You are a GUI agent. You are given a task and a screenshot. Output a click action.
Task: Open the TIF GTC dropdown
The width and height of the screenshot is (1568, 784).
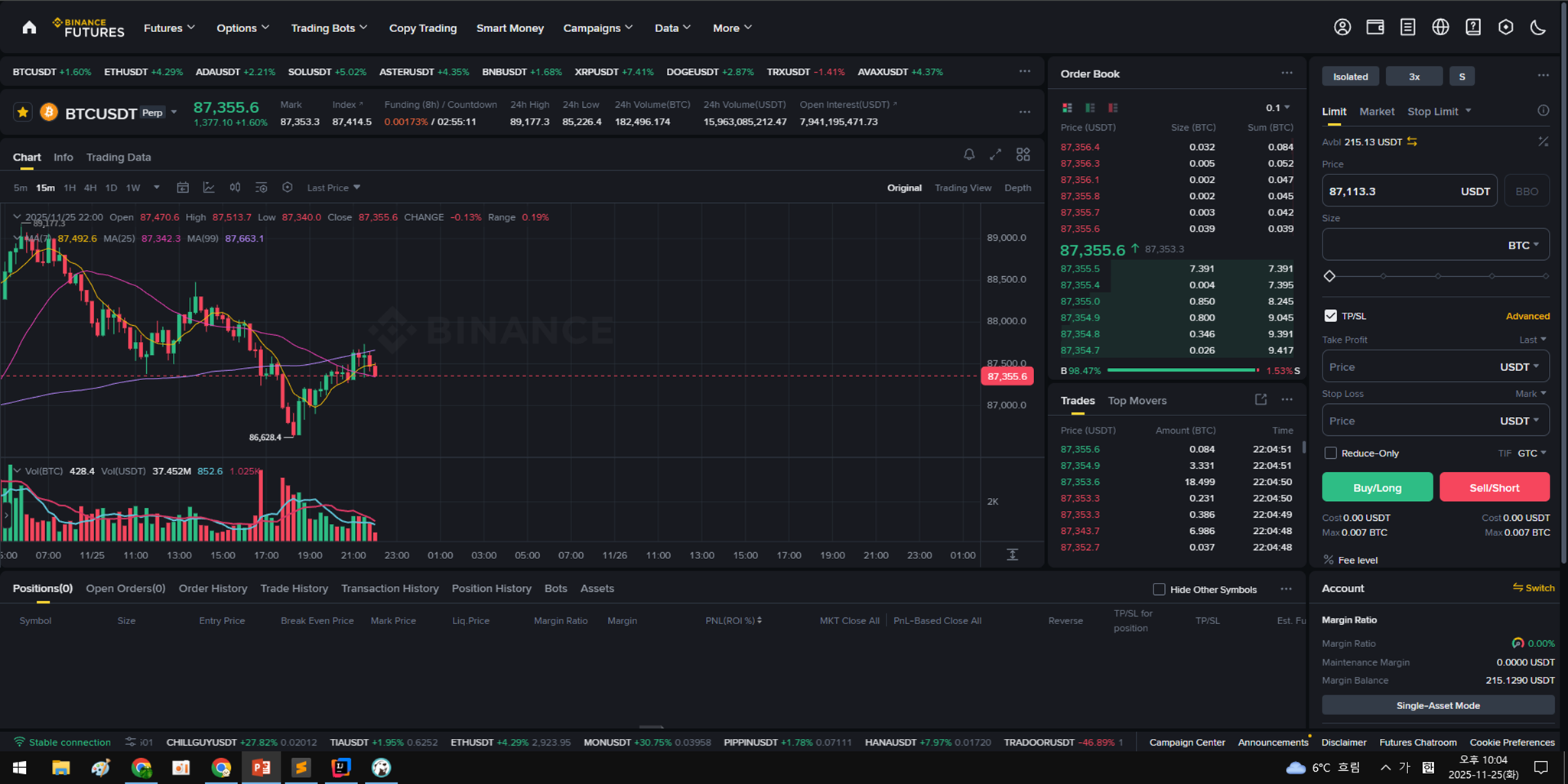tap(1531, 453)
